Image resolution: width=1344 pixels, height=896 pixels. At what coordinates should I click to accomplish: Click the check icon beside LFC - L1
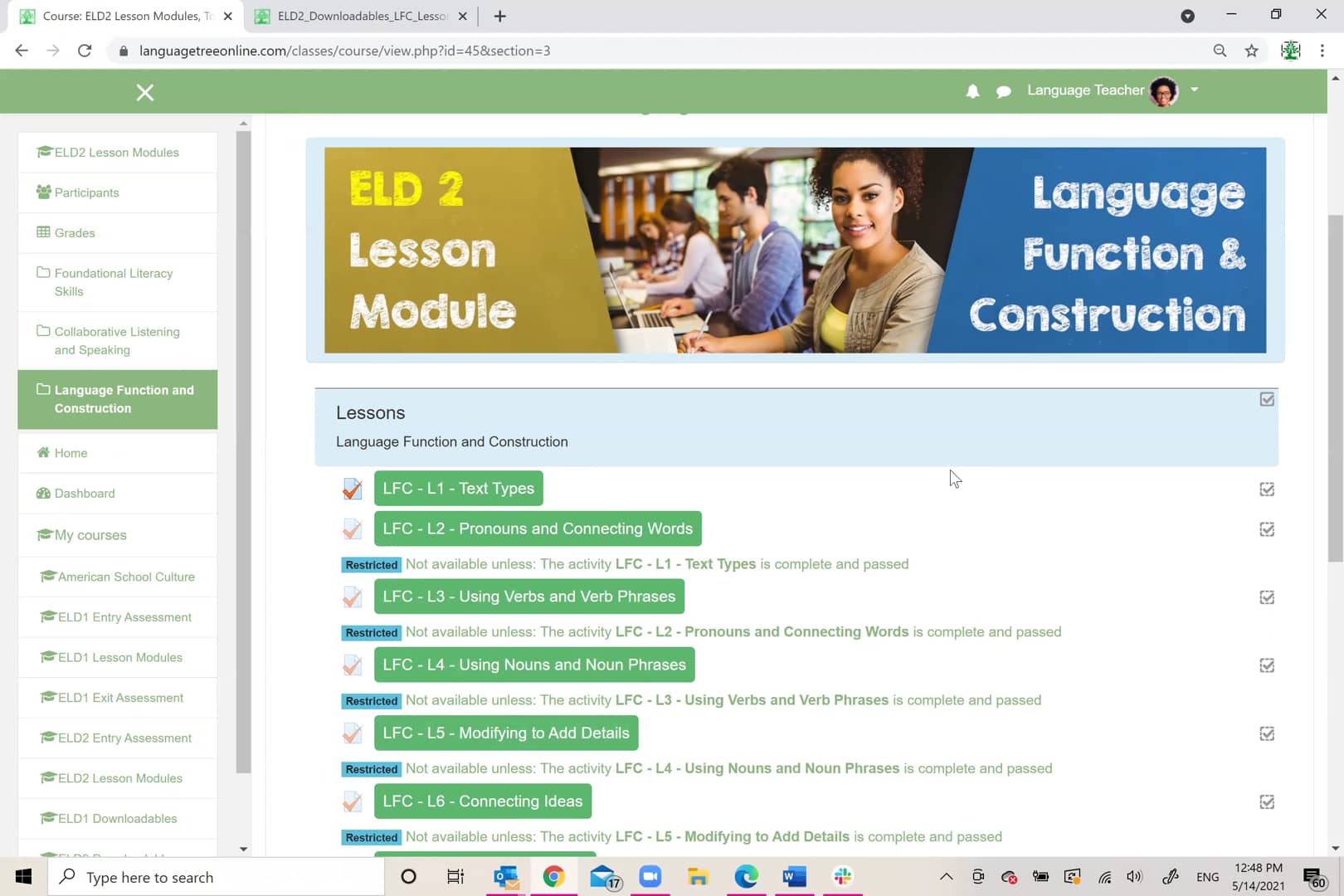pos(353,489)
